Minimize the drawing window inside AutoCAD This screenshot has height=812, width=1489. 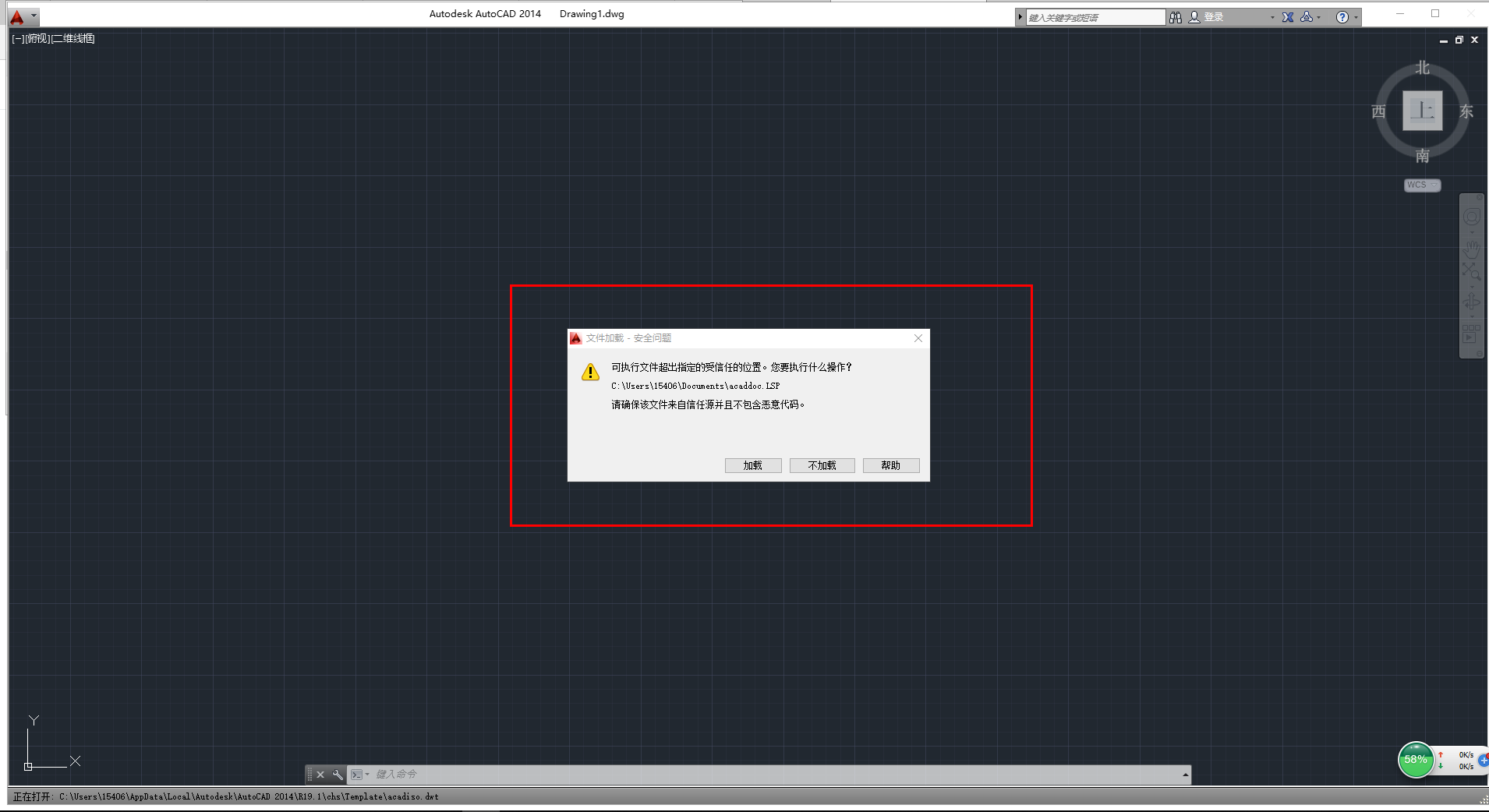tap(1444, 40)
